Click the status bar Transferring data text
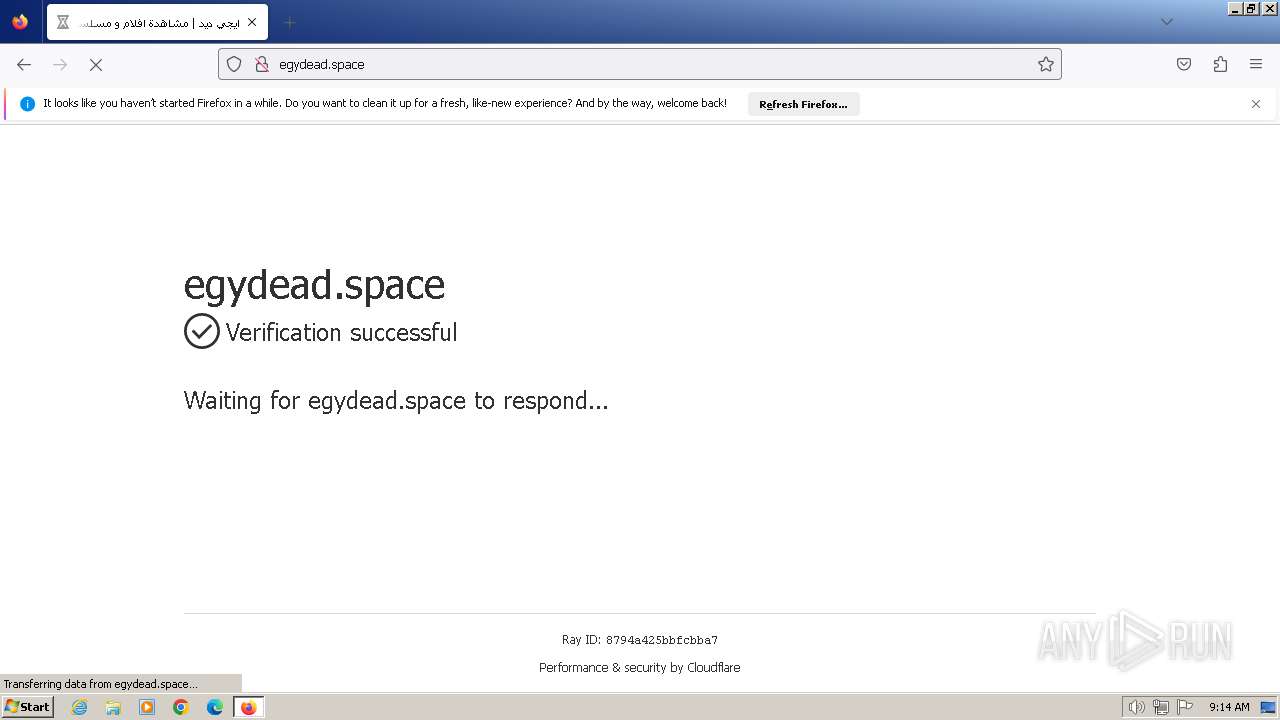Viewport: 1280px width, 720px height. coord(100,684)
